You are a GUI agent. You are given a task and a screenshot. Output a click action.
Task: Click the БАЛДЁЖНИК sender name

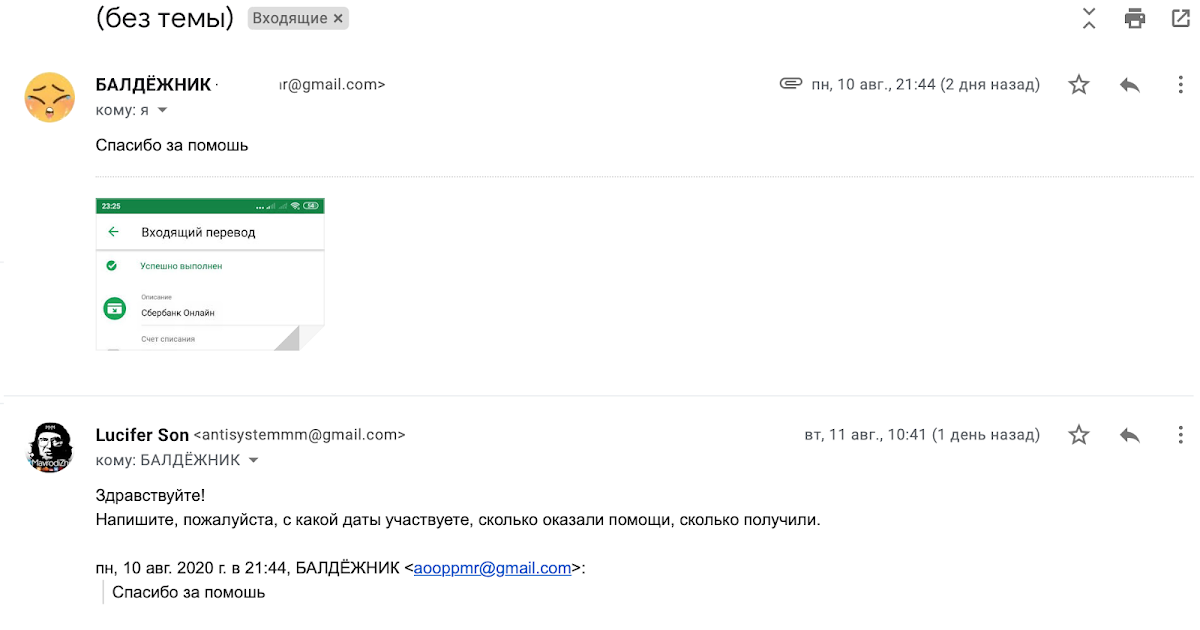tap(153, 85)
